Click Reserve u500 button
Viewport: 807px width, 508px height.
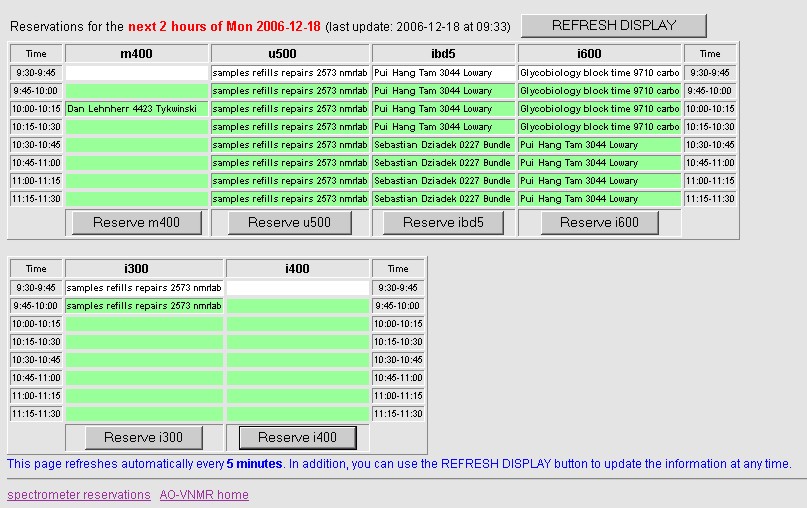[289, 222]
